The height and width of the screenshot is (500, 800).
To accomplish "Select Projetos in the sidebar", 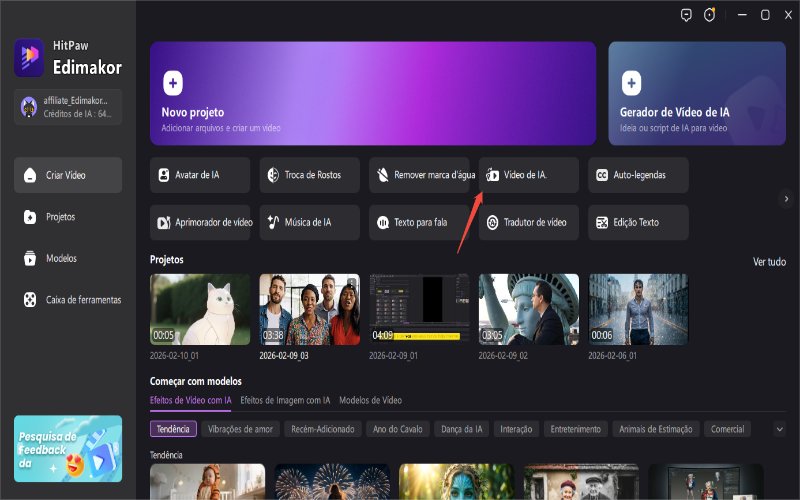I will coord(68,217).
